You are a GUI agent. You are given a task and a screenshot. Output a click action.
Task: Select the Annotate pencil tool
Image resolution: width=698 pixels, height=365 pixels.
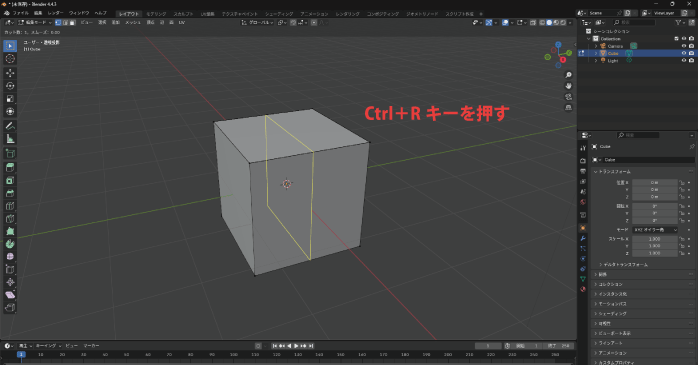(x=10, y=126)
